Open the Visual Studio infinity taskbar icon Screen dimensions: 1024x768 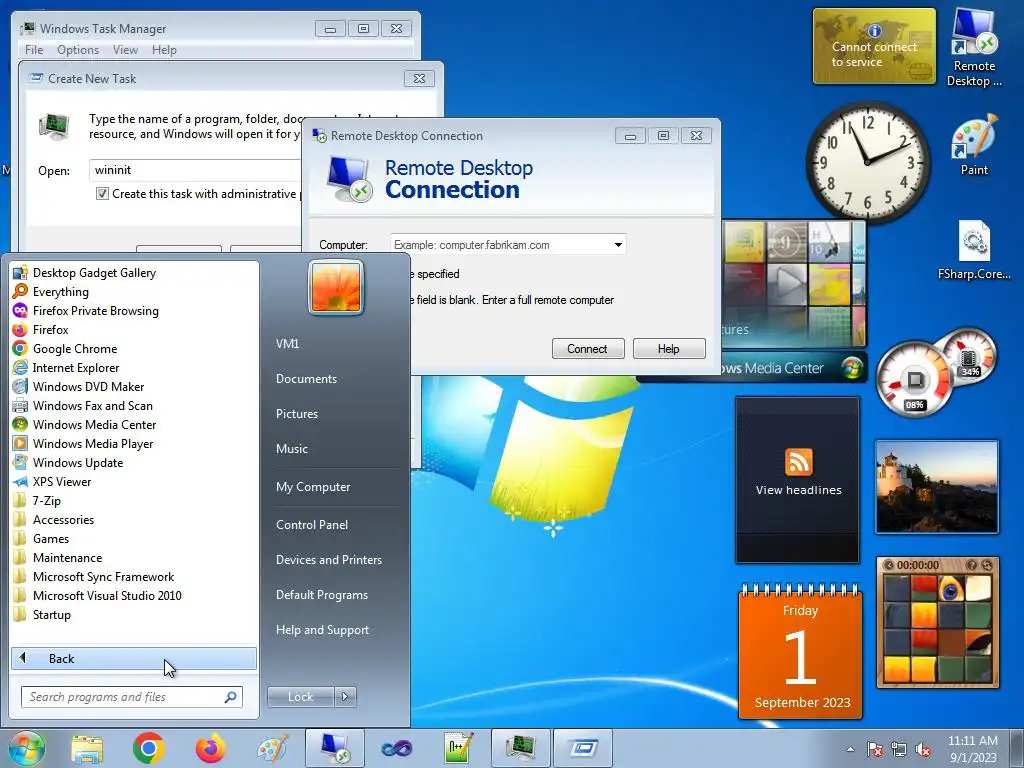click(397, 748)
